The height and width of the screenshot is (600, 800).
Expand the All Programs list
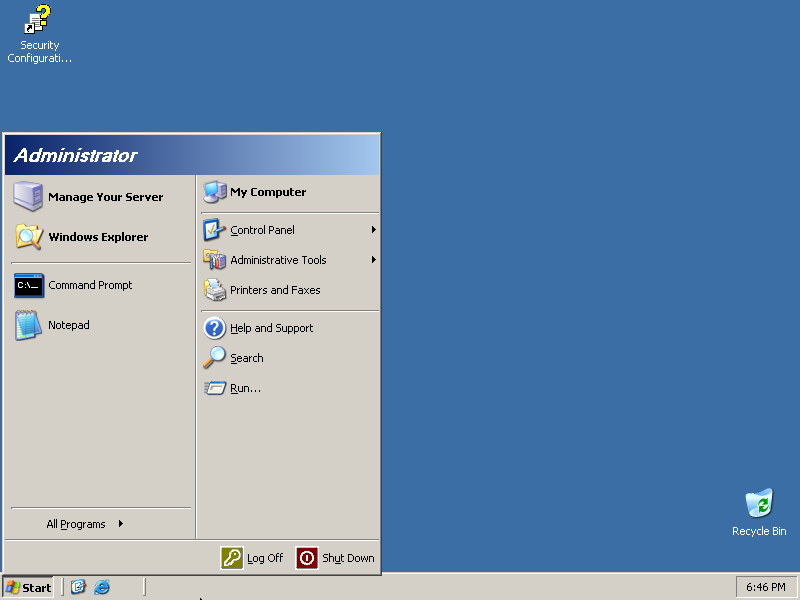pos(85,524)
